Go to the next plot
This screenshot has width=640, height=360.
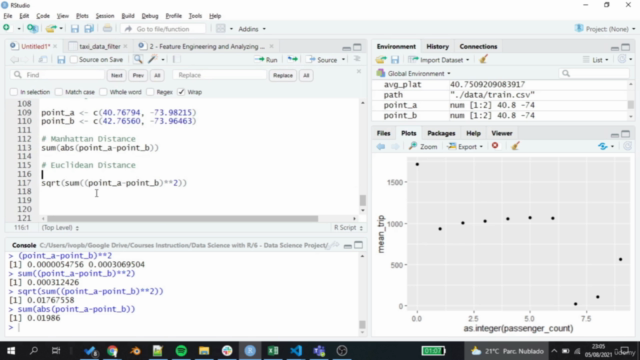[395, 146]
